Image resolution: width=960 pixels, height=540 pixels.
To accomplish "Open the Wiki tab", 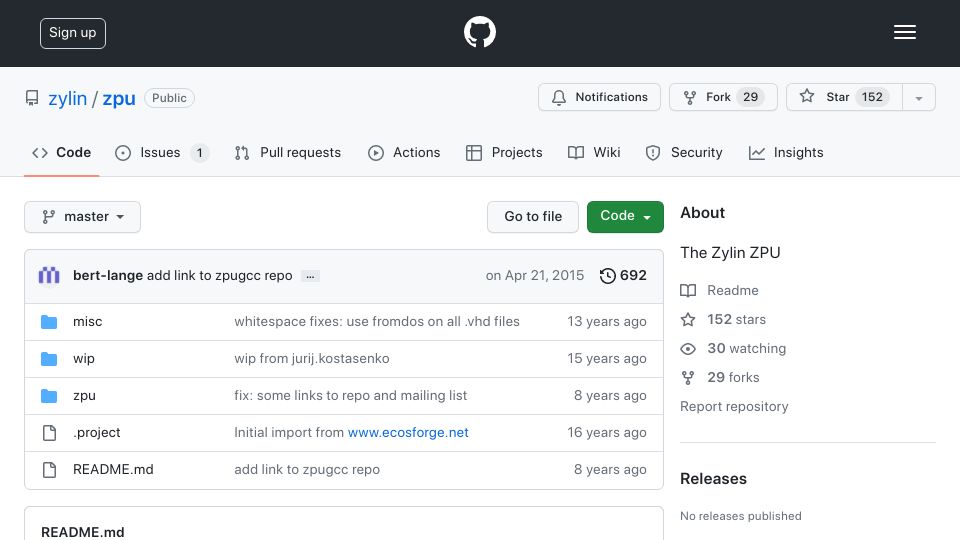I will pyautogui.click(x=594, y=152).
